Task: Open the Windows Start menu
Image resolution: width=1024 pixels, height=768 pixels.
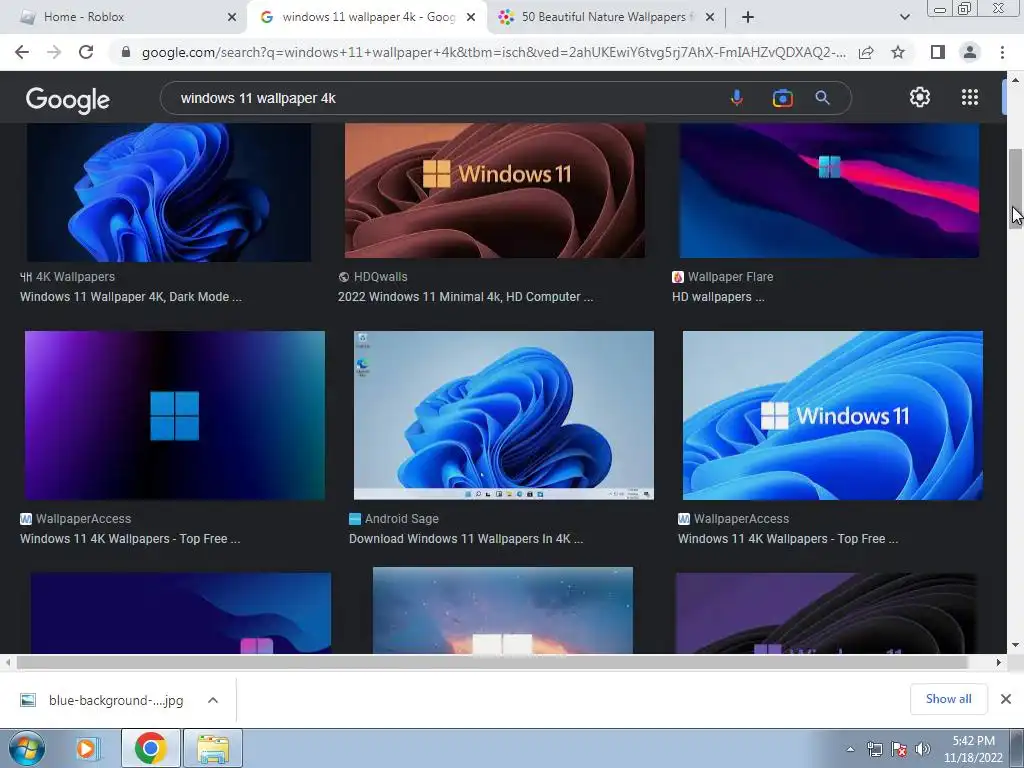Action: (27, 748)
